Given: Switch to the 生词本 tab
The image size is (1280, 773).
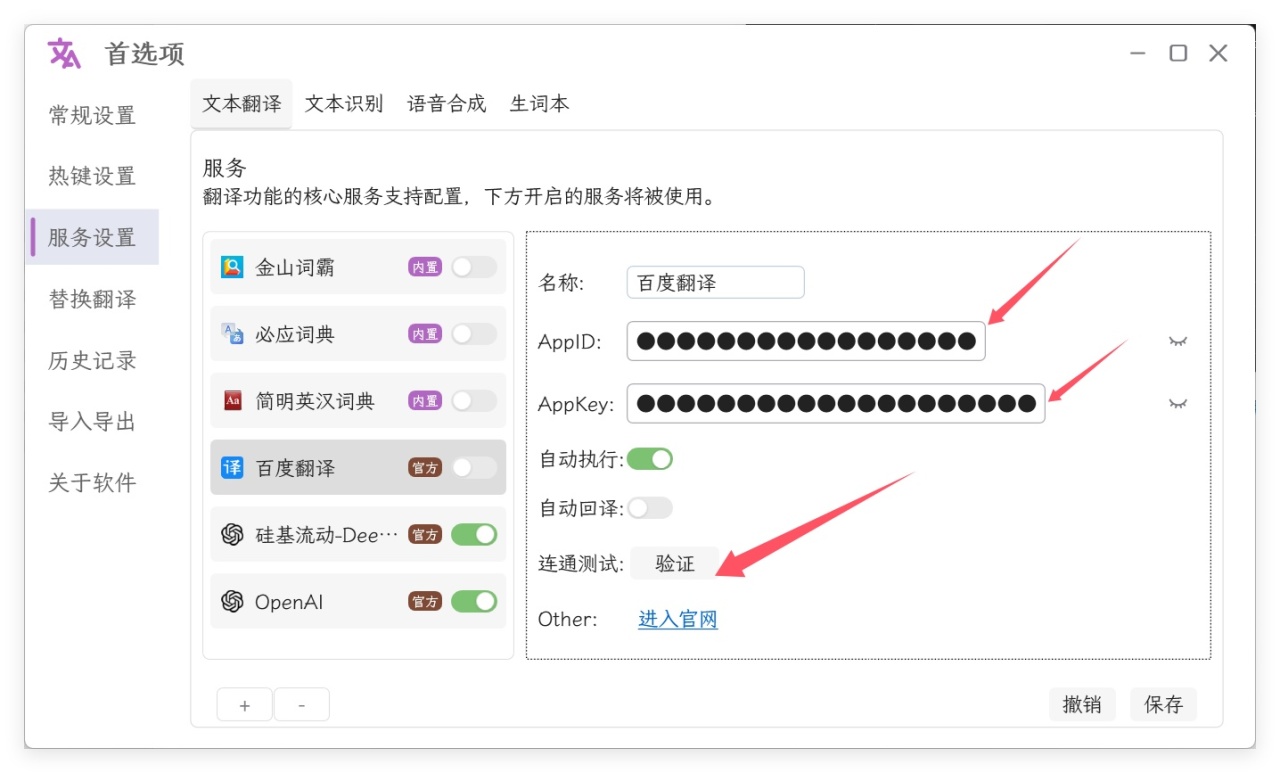Looking at the screenshot, I should pyautogui.click(x=540, y=104).
